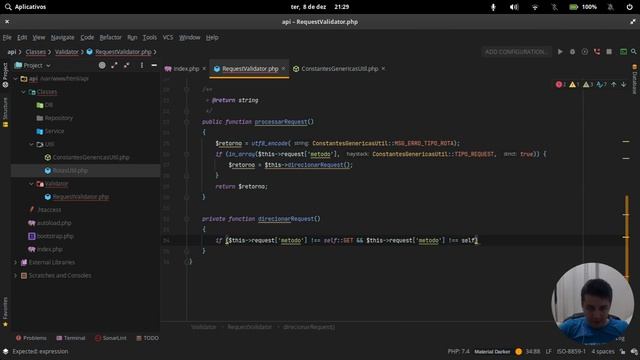Change ISO-8859-1 file encoding
This screenshot has height=360, width=640.
click(571, 351)
